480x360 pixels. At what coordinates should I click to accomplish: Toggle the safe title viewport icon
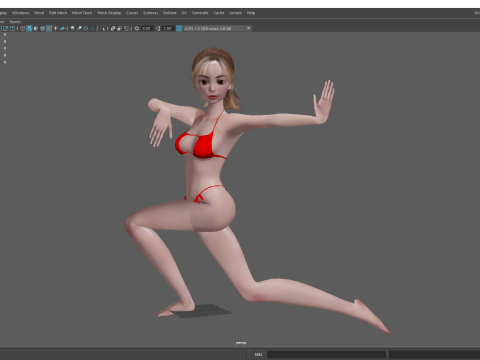[x=12, y=28]
